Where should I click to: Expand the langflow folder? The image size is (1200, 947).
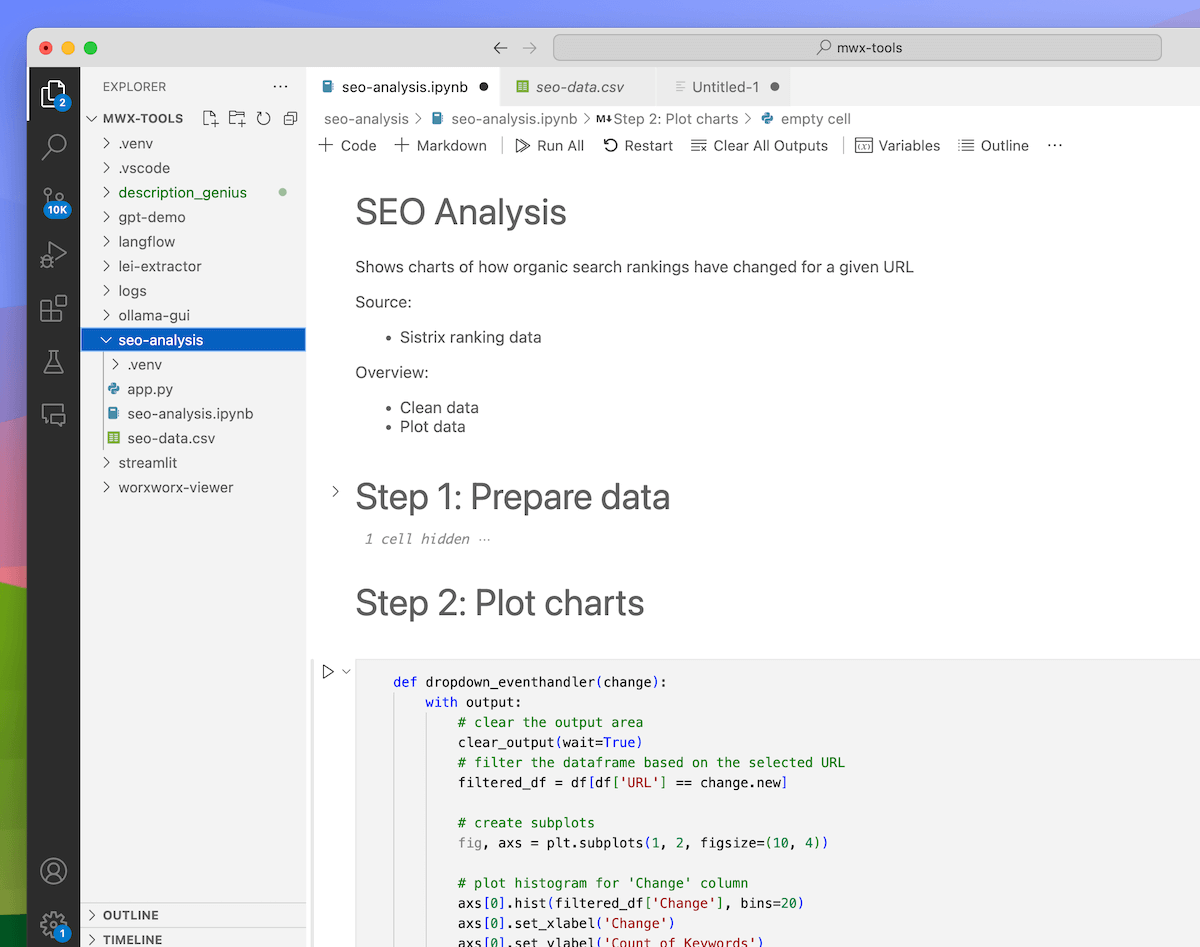point(146,242)
